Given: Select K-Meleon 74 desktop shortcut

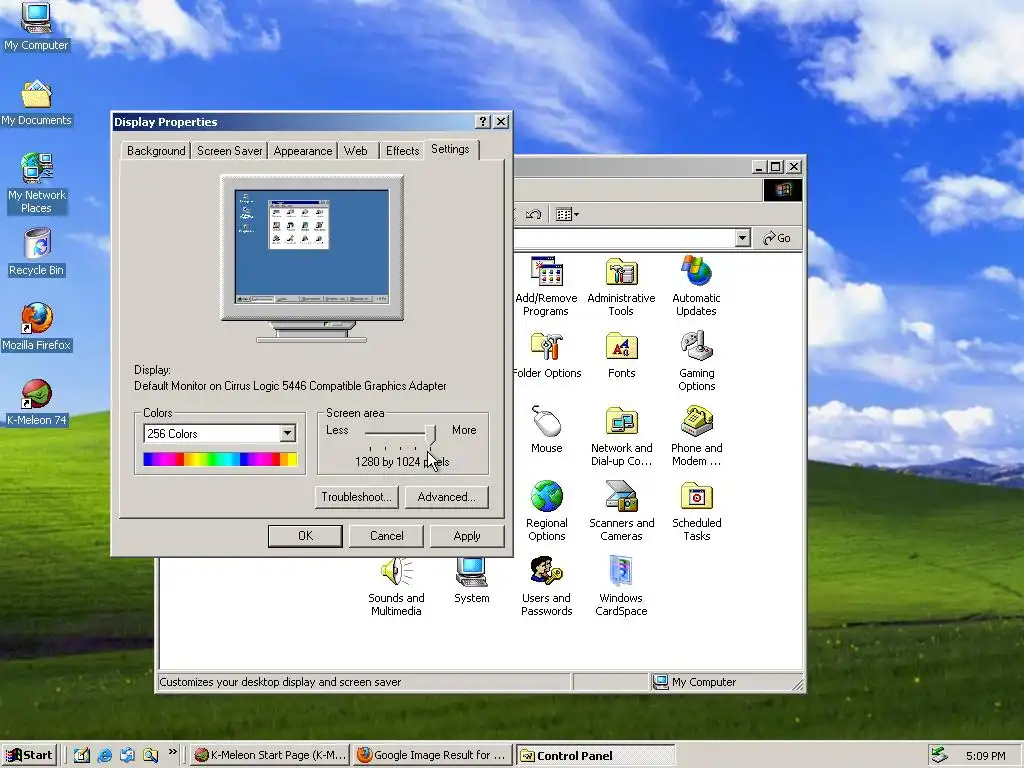Looking at the screenshot, I should click(x=36, y=402).
